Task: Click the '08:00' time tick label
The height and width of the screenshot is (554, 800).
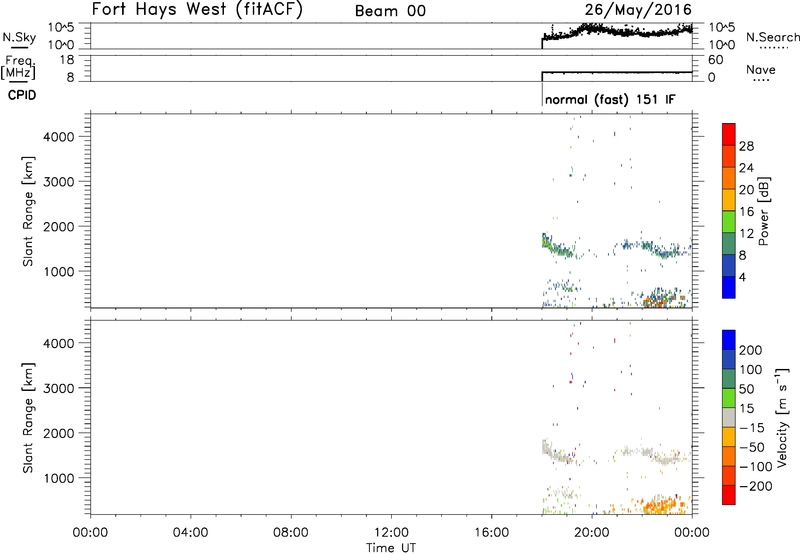Action: [291, 533]
